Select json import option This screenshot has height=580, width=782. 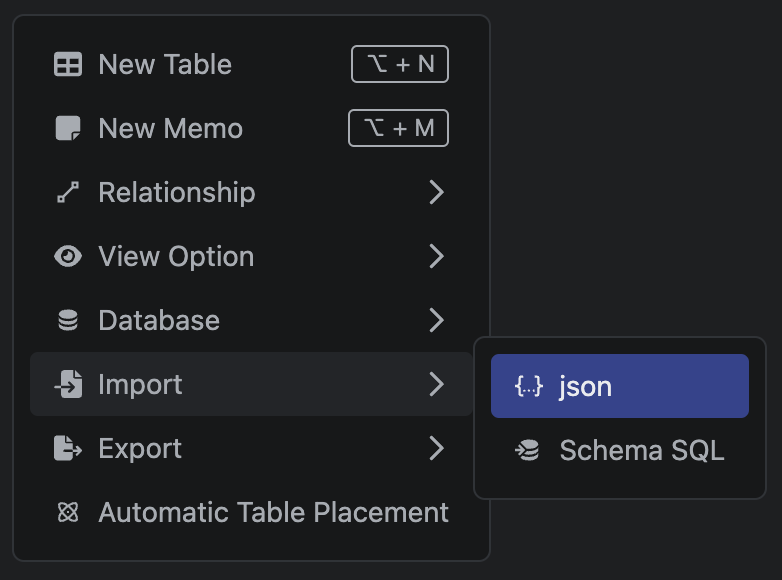[586, 386]
